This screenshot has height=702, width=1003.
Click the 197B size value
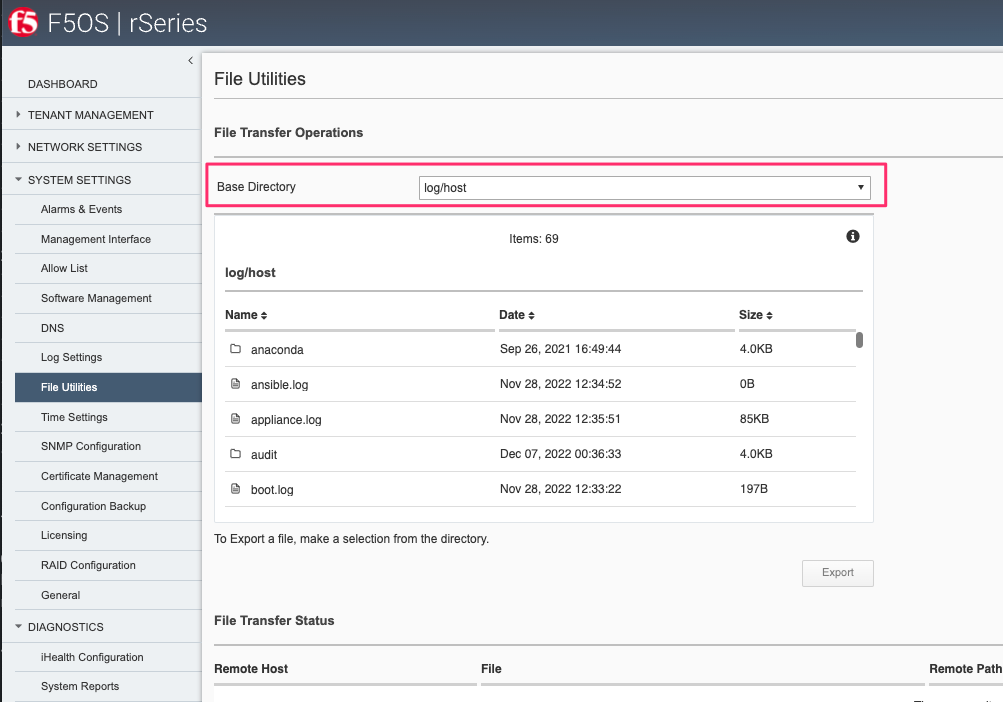754,489
